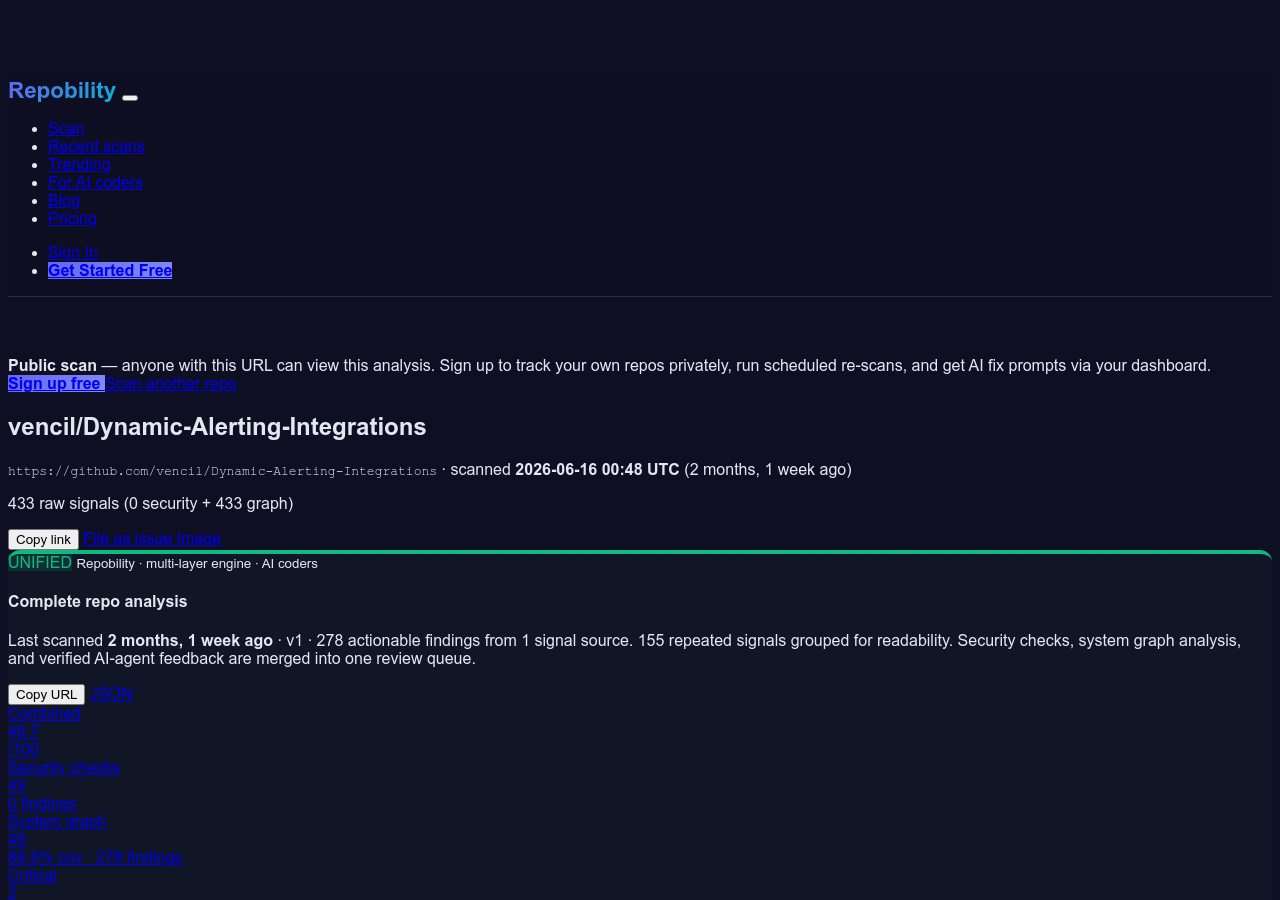Go to Recent scans
The image size is (1280, 900).
coord(96,146)
